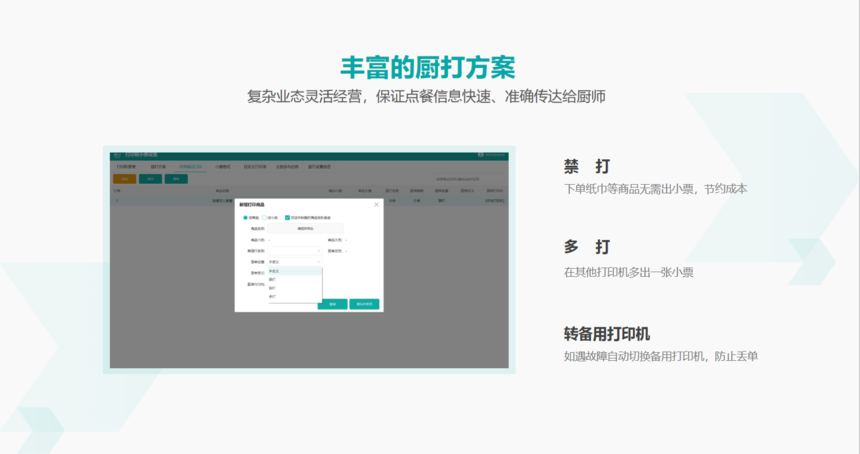Click the user account icon in teal header
The height and width of the screenshot is (454, 860).
[x=480, y=155]
